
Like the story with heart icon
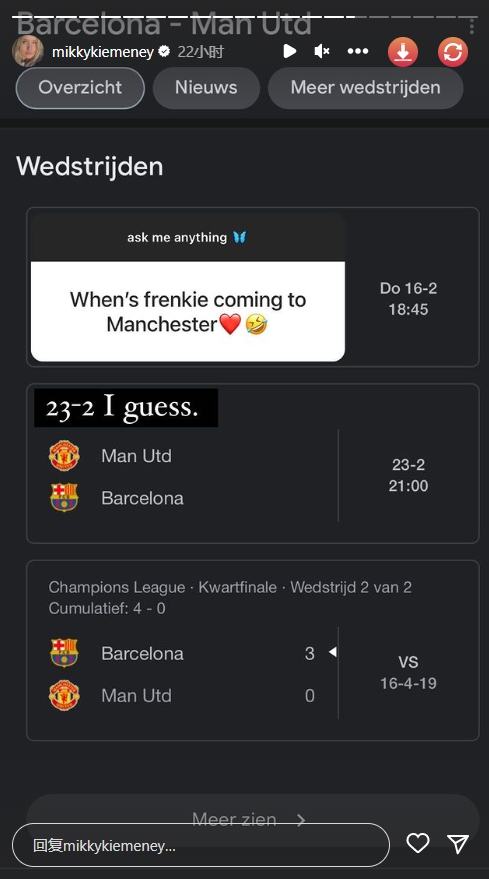click(x=418, y=843)
